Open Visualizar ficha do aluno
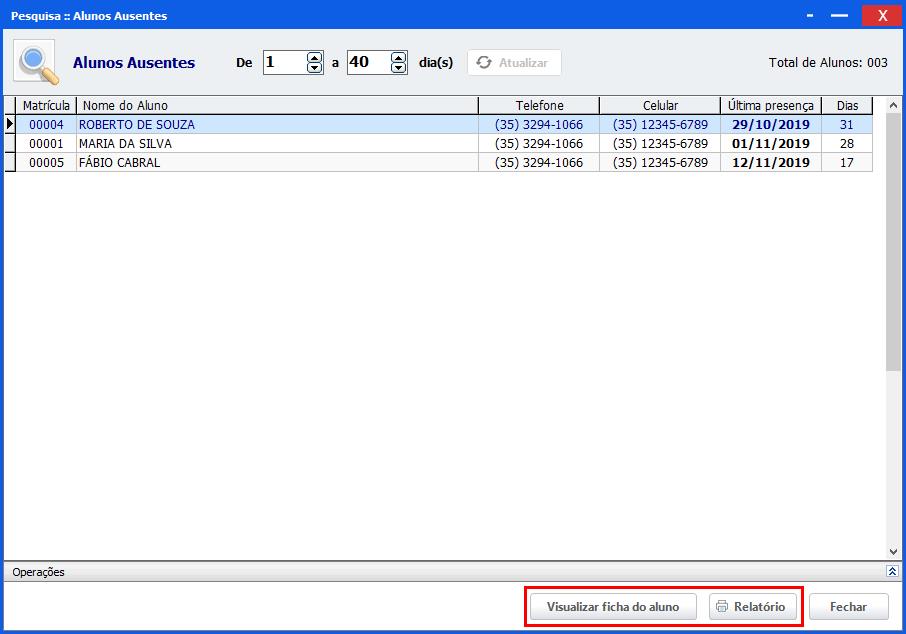The image size is (906, 634). tap(613, 607)
